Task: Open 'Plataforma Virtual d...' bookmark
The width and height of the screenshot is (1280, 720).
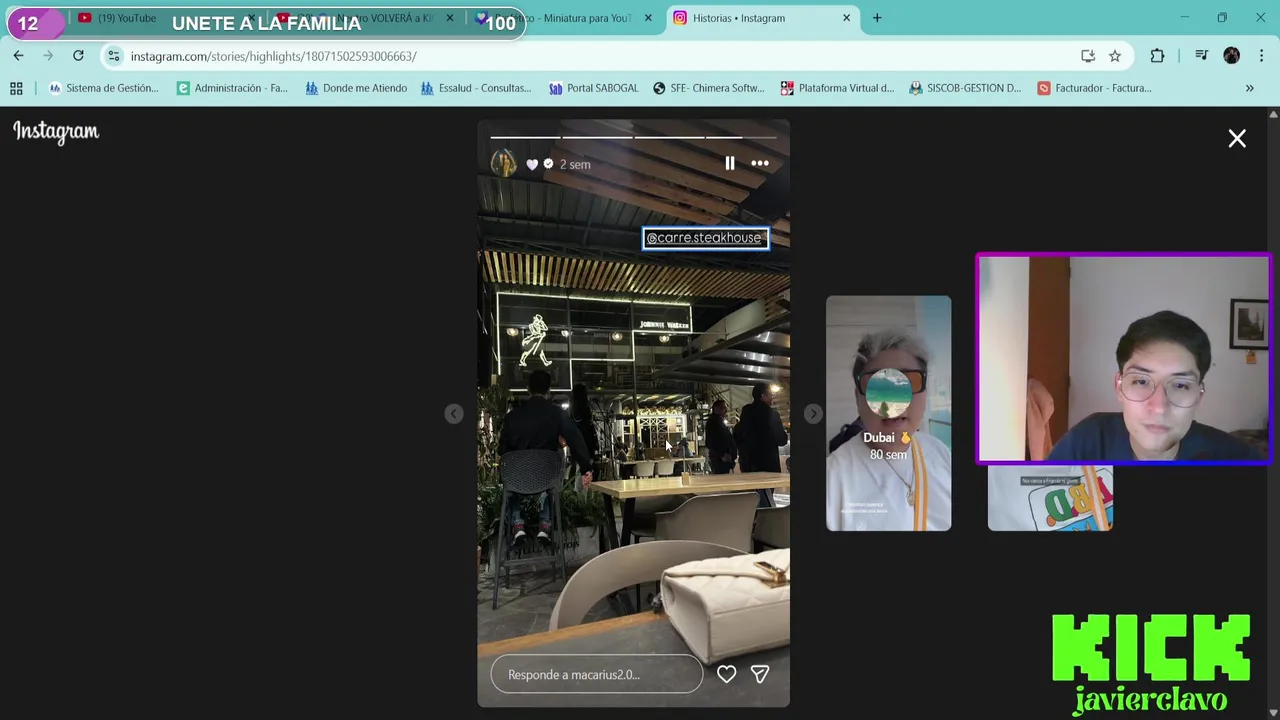Action: point(837,88)
